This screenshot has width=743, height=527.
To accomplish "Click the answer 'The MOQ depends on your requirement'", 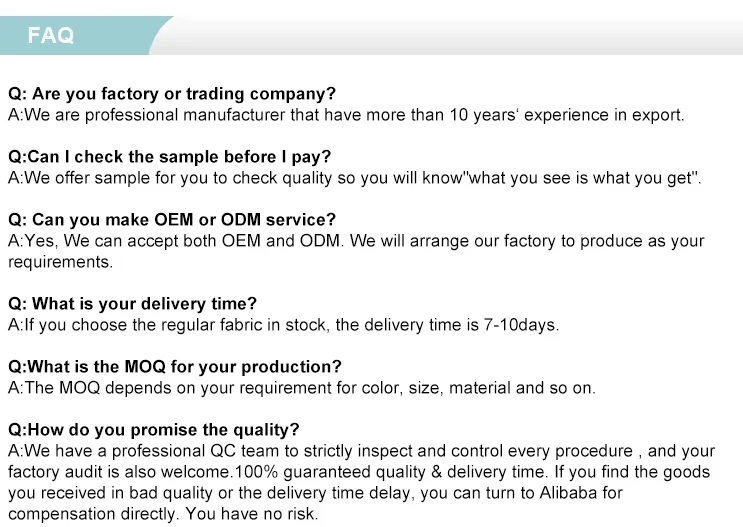I will tap(200, 388).
